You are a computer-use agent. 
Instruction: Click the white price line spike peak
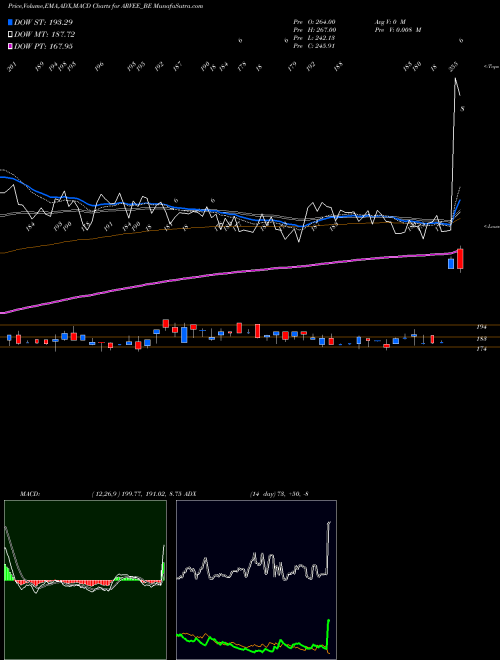pos(456,79)
